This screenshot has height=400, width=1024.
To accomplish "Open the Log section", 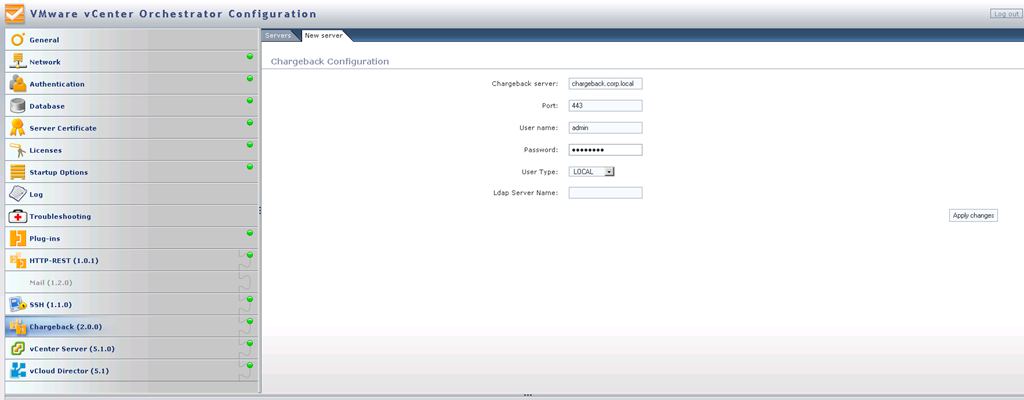I will [x=131, y=194].
